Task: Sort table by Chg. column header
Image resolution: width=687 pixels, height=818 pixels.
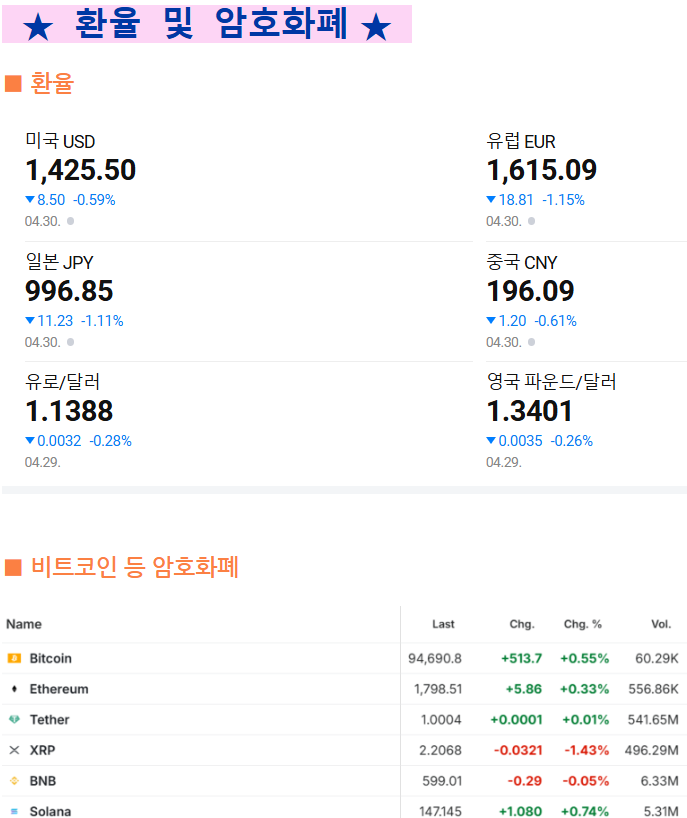Action: 522,624
